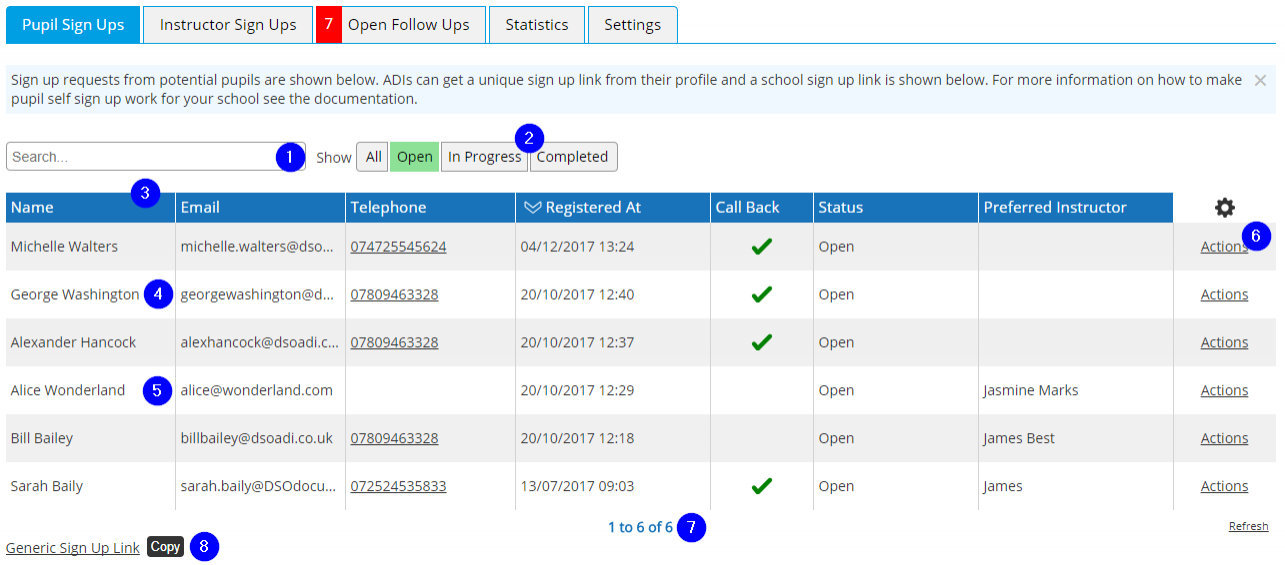Copy the generic sign up link
Screen dimensions: 1285x565
(165, 546)
